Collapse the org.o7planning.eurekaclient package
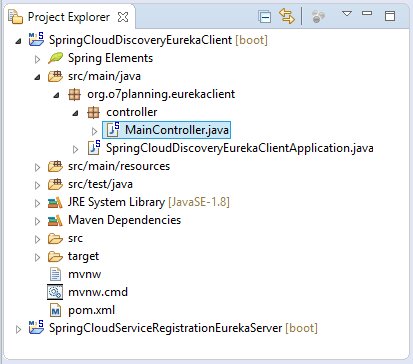This screenshot has width=413, height=364. tap(56, 95)
